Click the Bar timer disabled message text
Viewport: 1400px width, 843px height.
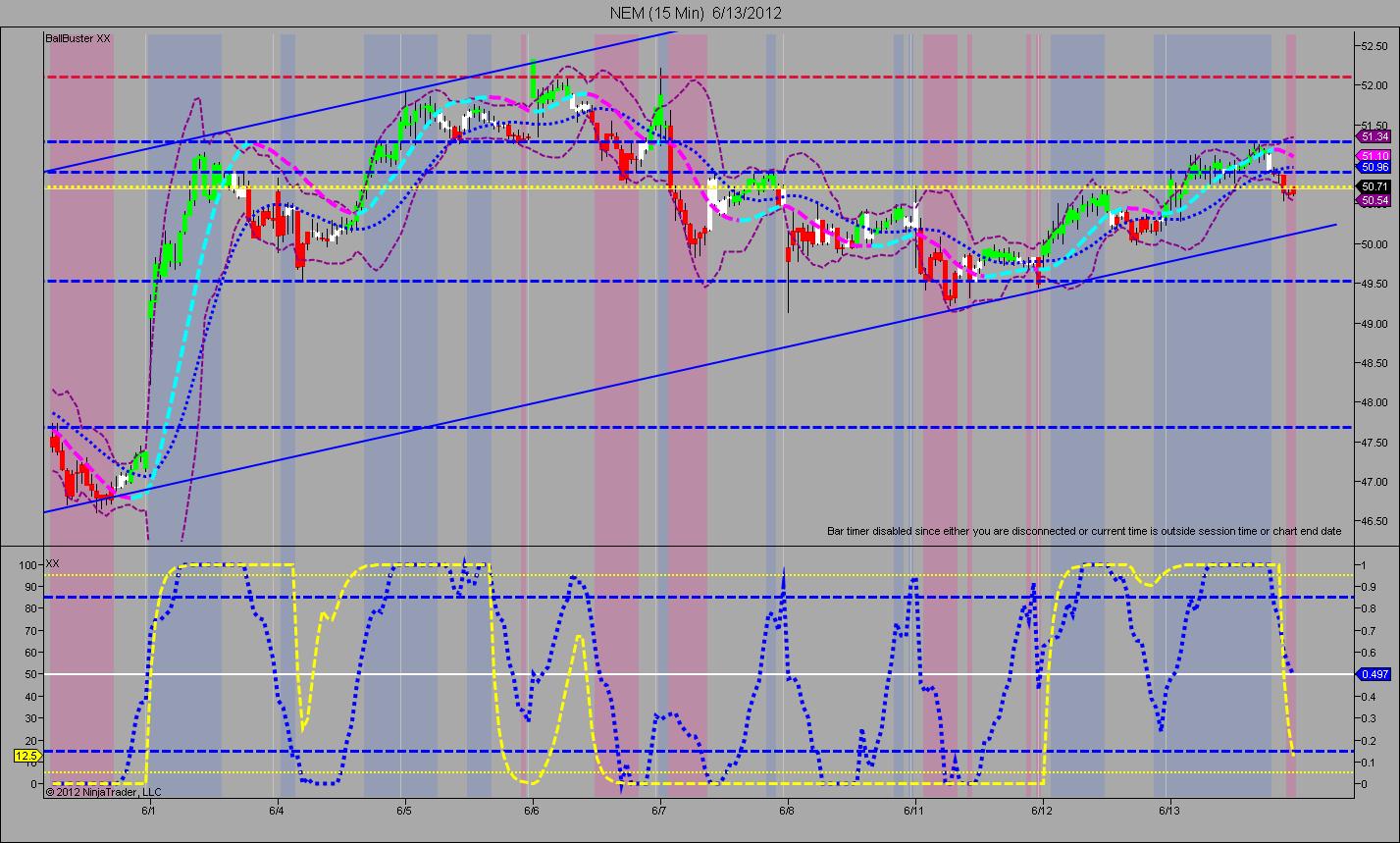[1084, 531]
